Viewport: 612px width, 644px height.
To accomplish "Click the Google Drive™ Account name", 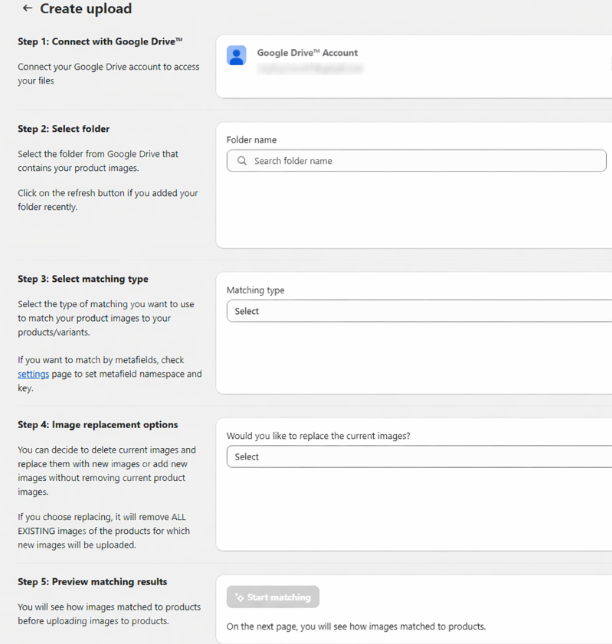I will 307,53.
